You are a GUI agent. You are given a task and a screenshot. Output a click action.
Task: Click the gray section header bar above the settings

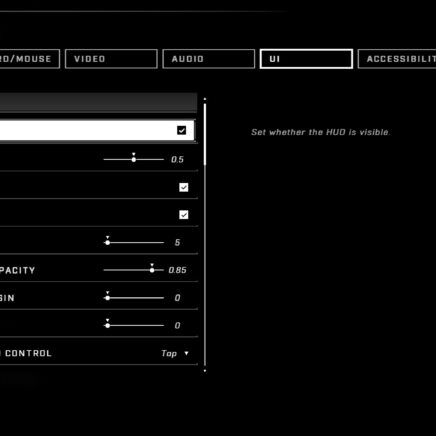(98, 102)
